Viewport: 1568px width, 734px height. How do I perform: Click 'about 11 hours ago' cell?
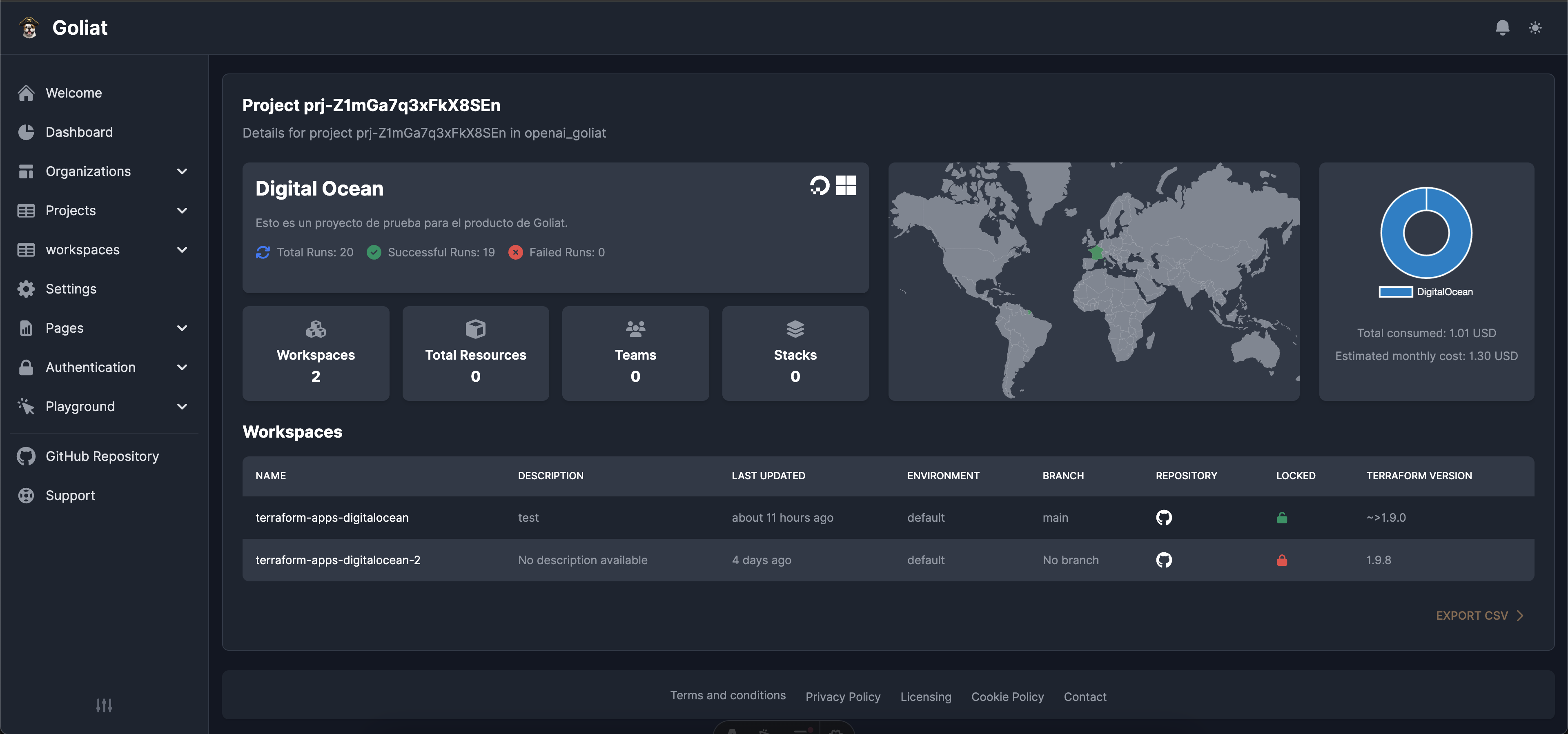[782, 517]
